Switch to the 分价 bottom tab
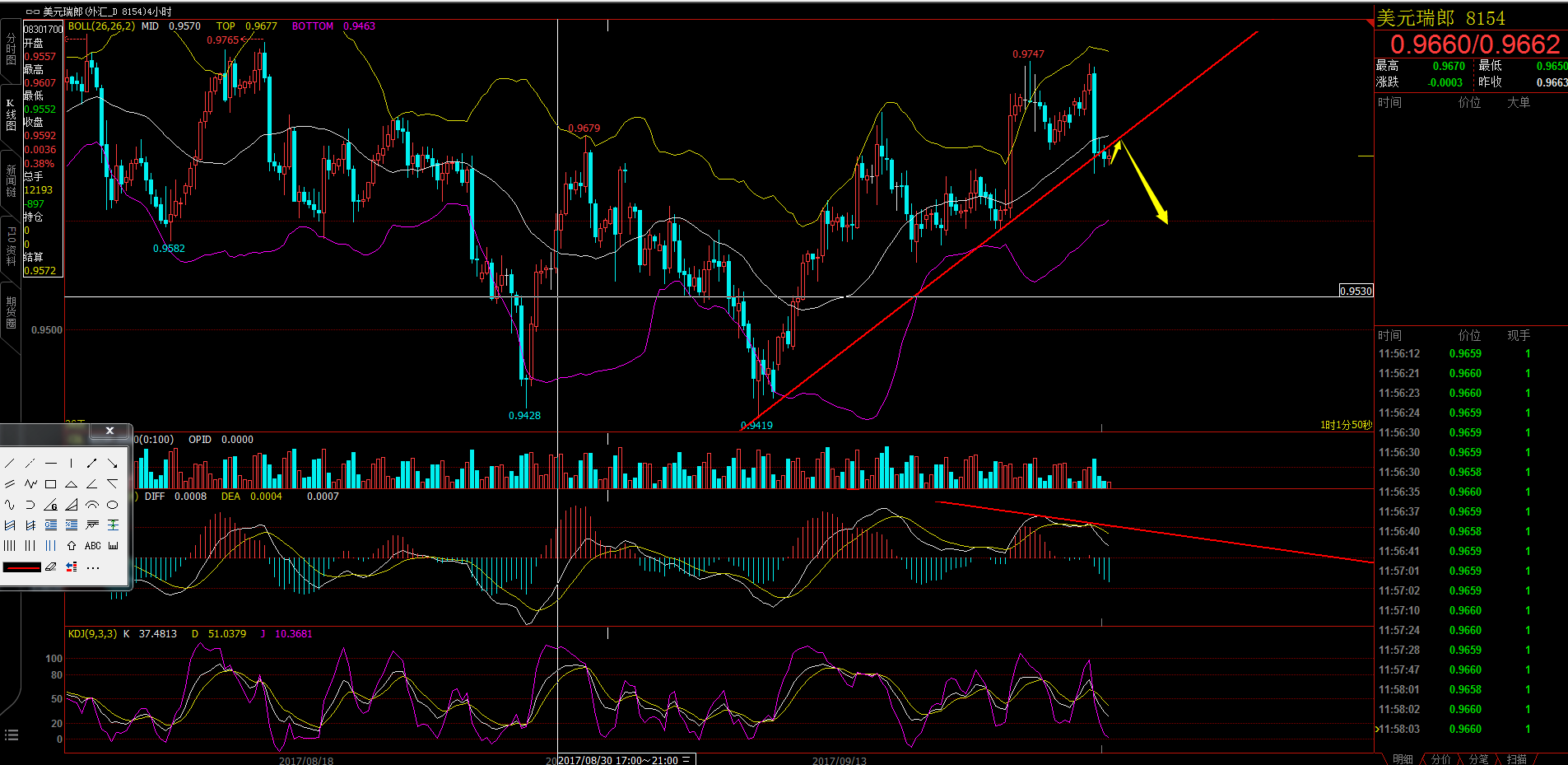1568x765 pixels. pos(1440,758)
